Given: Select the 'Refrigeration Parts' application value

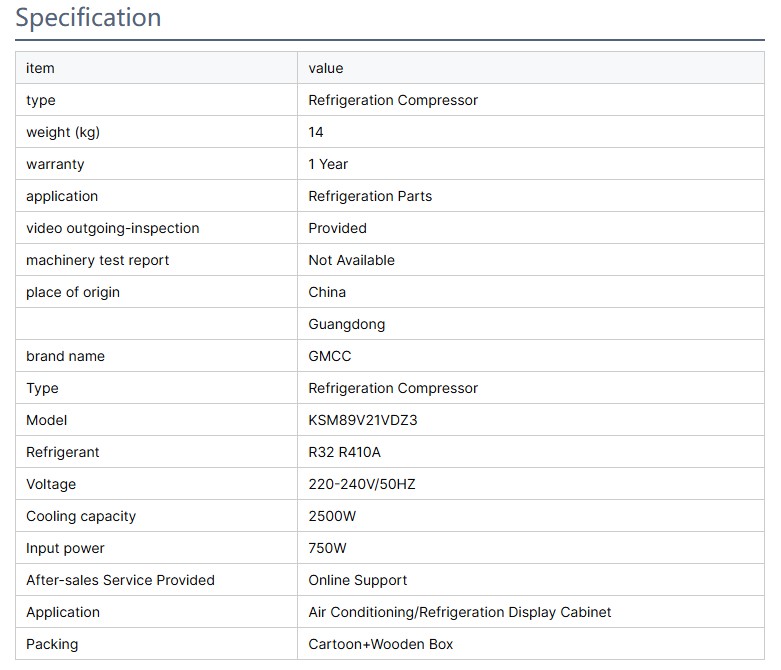Looking at the screenshot, I should coord(370,196).
